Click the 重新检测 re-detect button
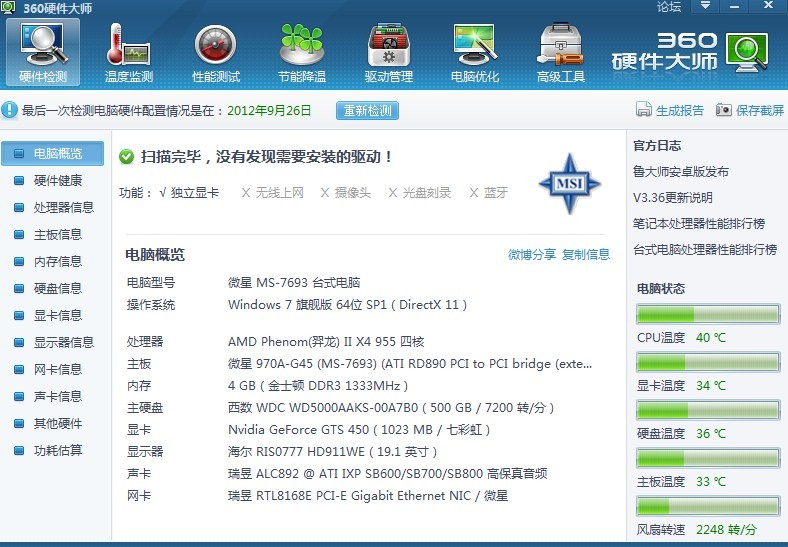Image resolution: width=788 pixels, height=547 pixels. click(x=367, y=111)
